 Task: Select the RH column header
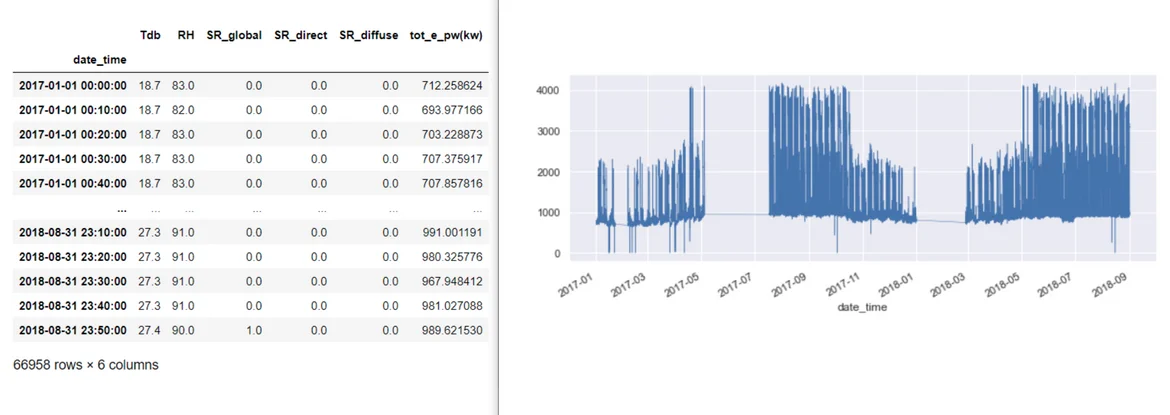pos(184,35)
